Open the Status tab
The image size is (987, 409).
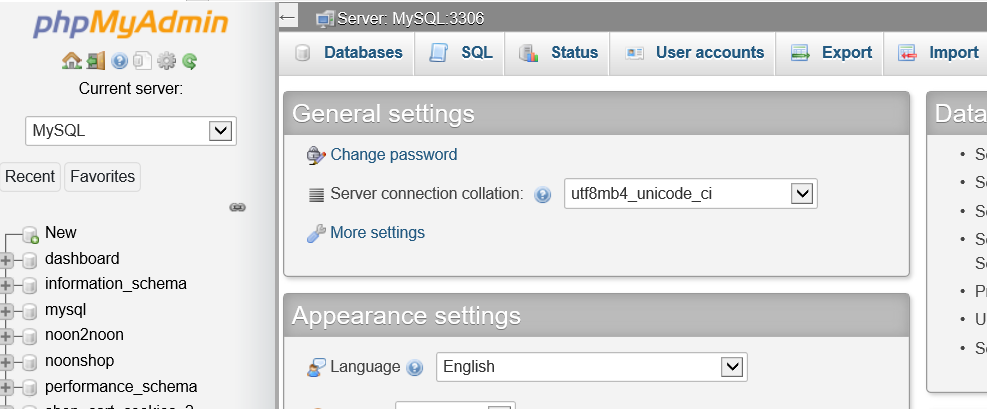(557, 53)
